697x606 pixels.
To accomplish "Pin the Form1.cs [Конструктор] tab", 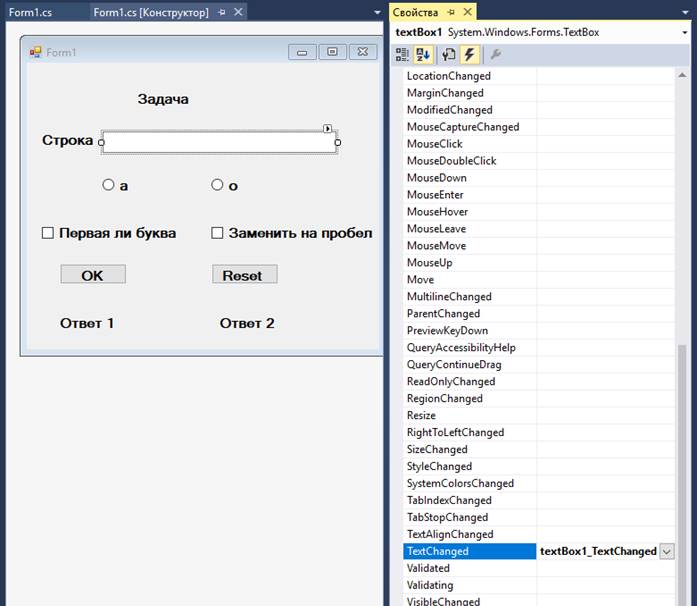I will point(222,13).
